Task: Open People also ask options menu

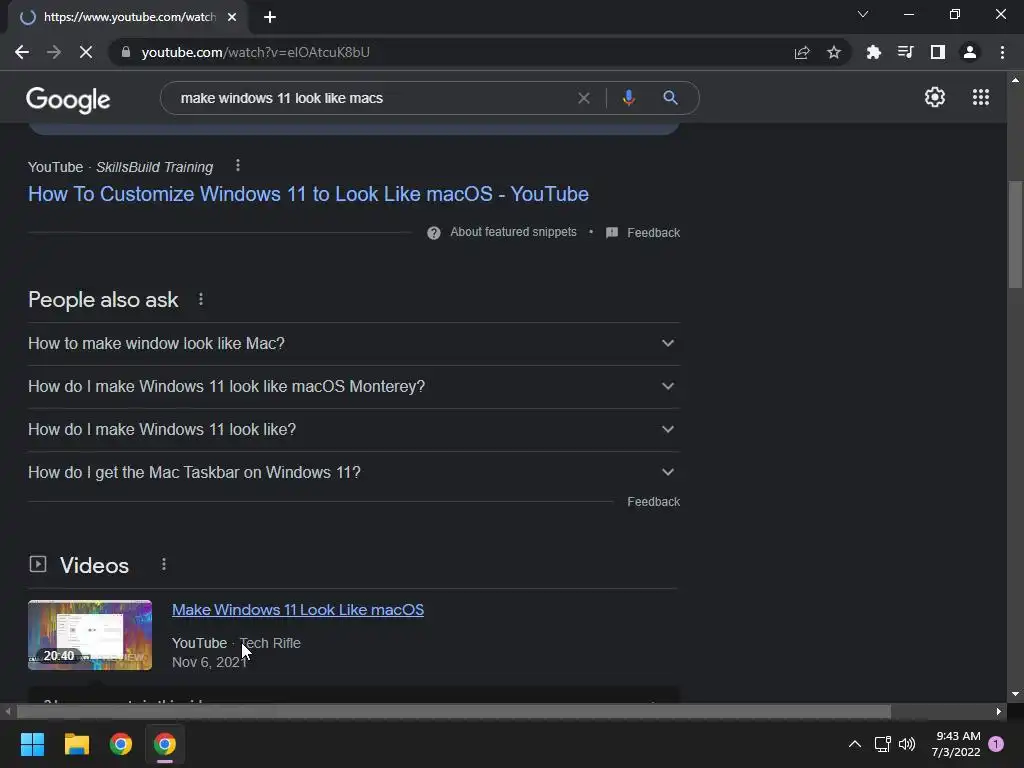Action: pos(200,299)
